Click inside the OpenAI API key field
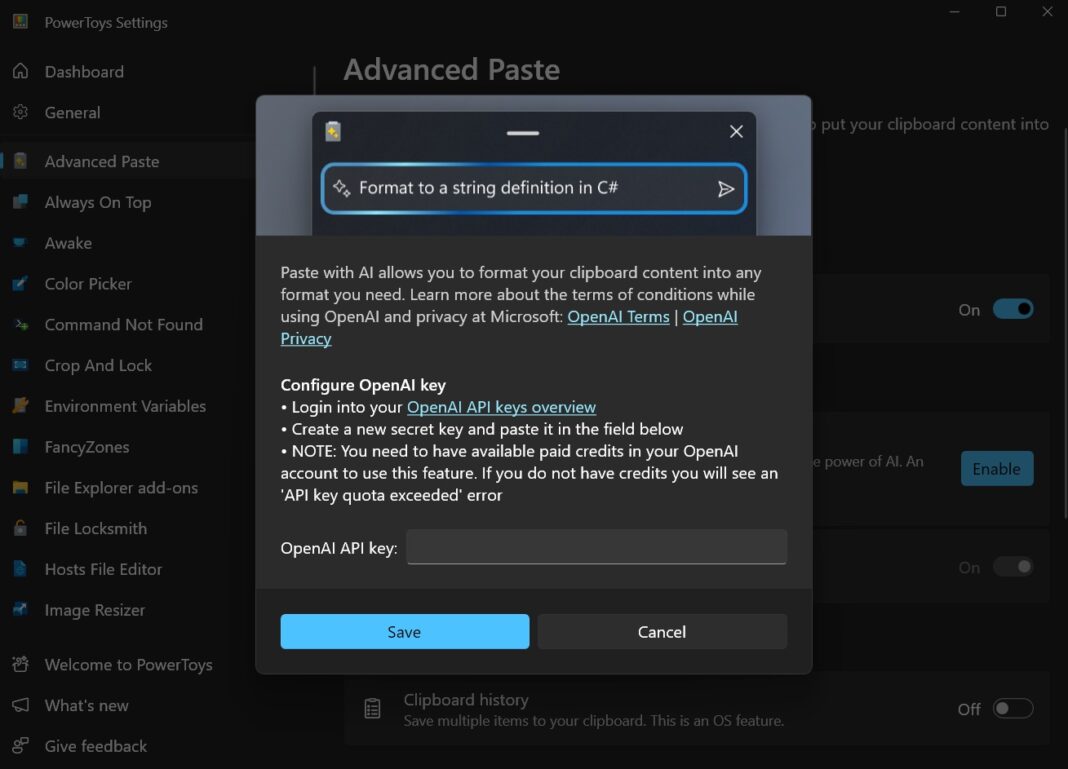The image size is (1068, 769). [596, 547]
